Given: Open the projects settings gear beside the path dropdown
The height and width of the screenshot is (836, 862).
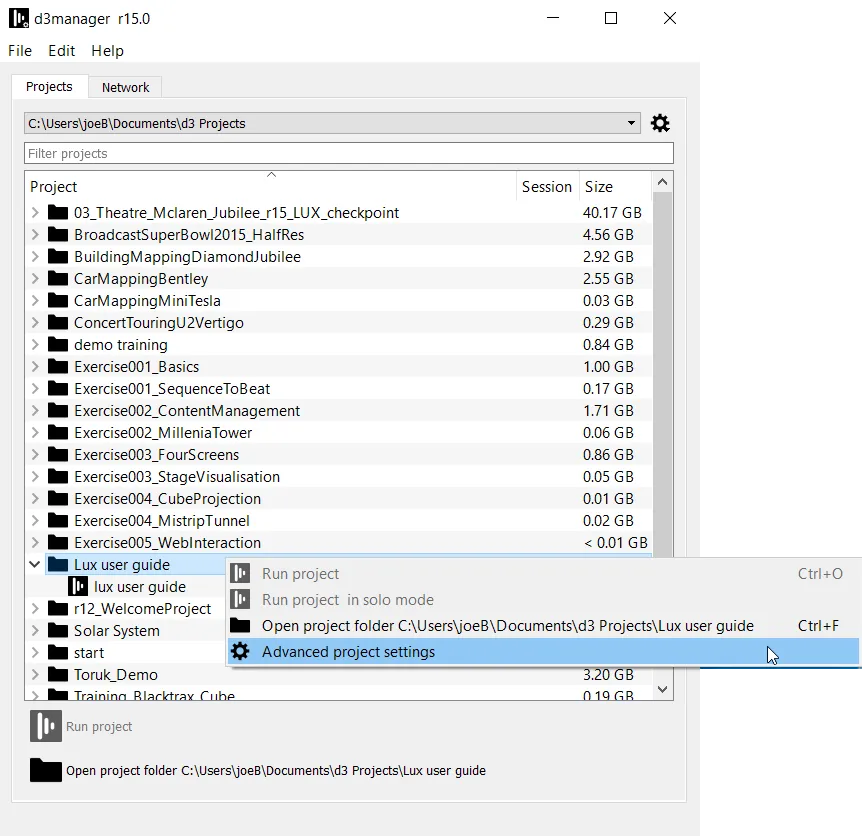Looking at the screenshot, I should point(659,122).
